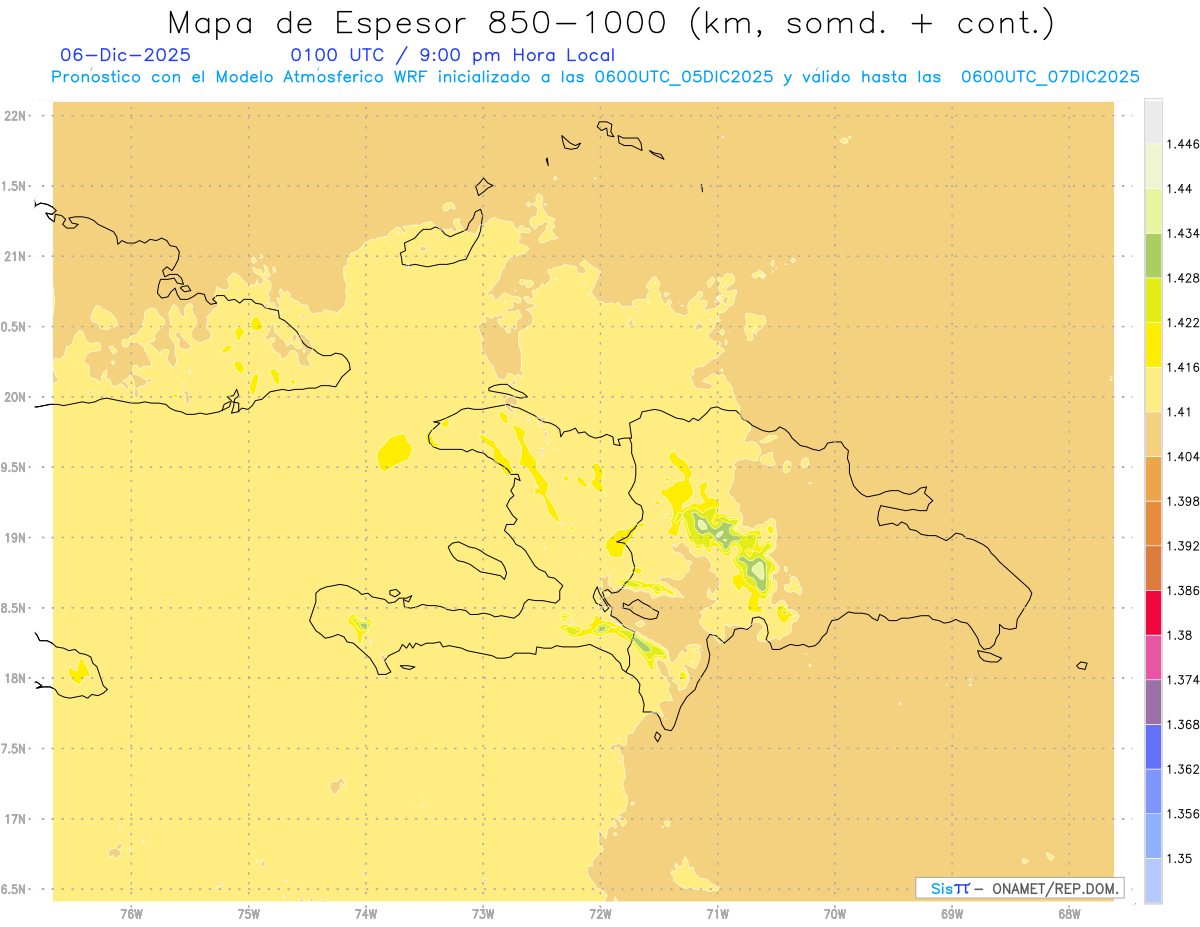Viewport: 1200px width, 927px height.
Task: Click the color bar value '1.35'
Action: 1181,859
